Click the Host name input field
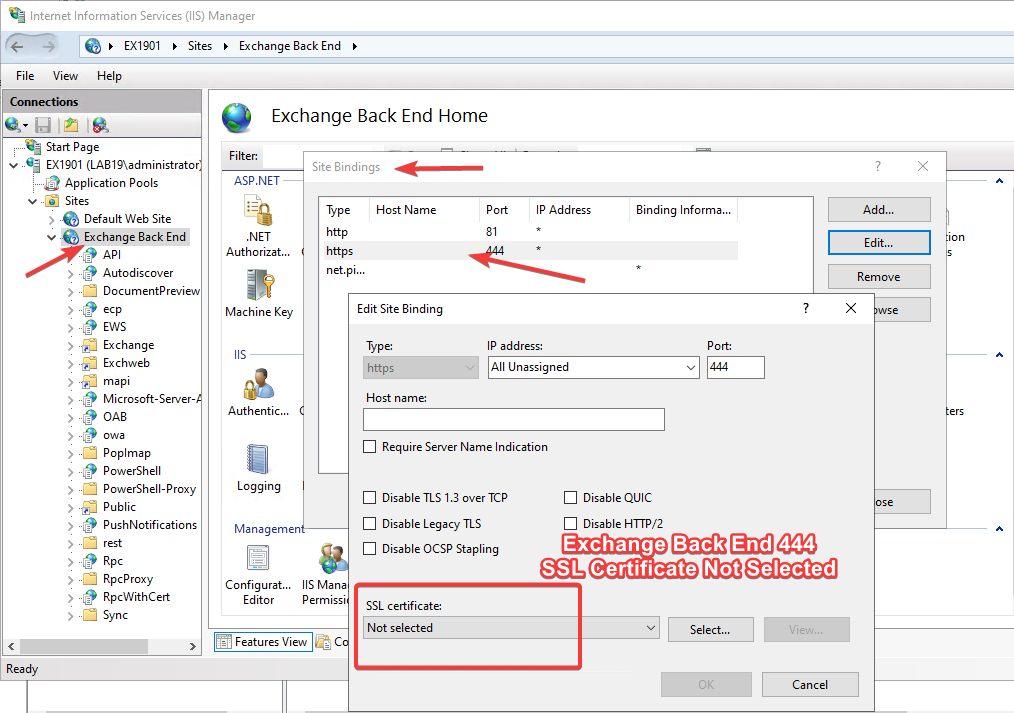 [513, 419]
